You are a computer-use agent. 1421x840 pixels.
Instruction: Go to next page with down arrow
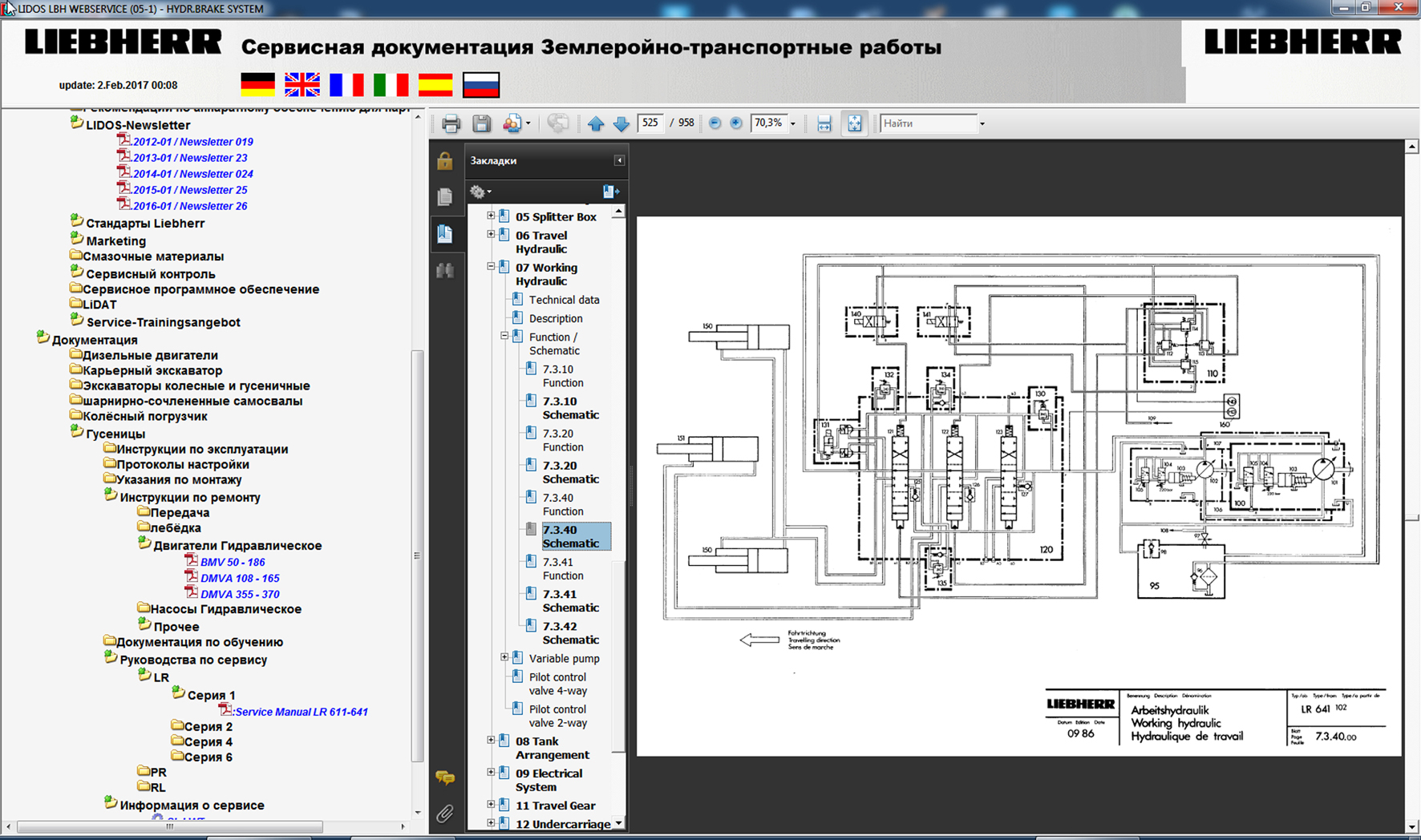coord(621,123)
